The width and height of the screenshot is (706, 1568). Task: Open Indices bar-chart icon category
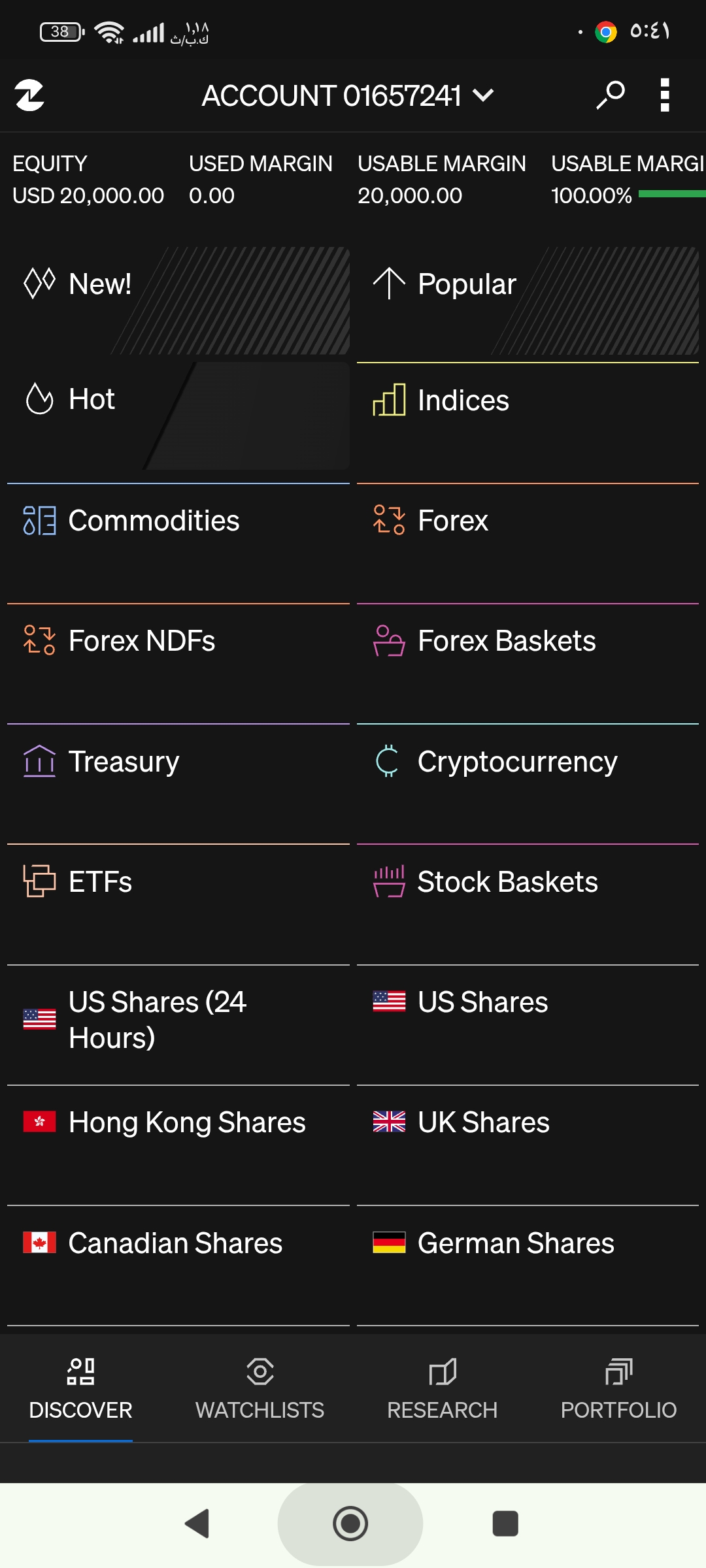point(389,400)
